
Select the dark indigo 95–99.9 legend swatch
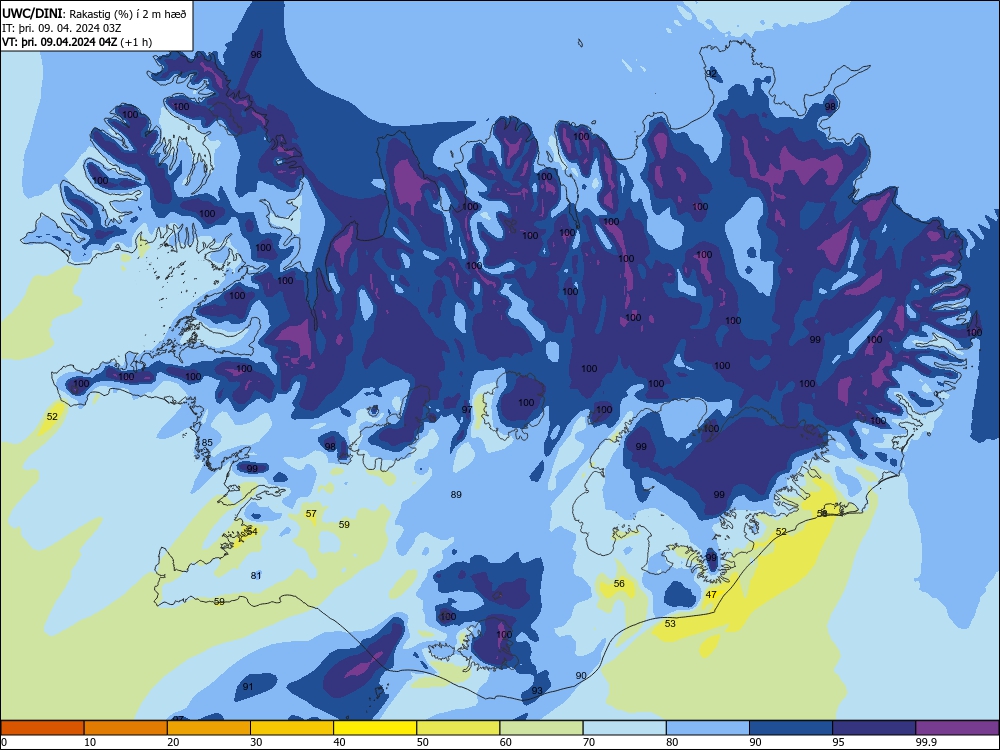[x=874, y=728]
